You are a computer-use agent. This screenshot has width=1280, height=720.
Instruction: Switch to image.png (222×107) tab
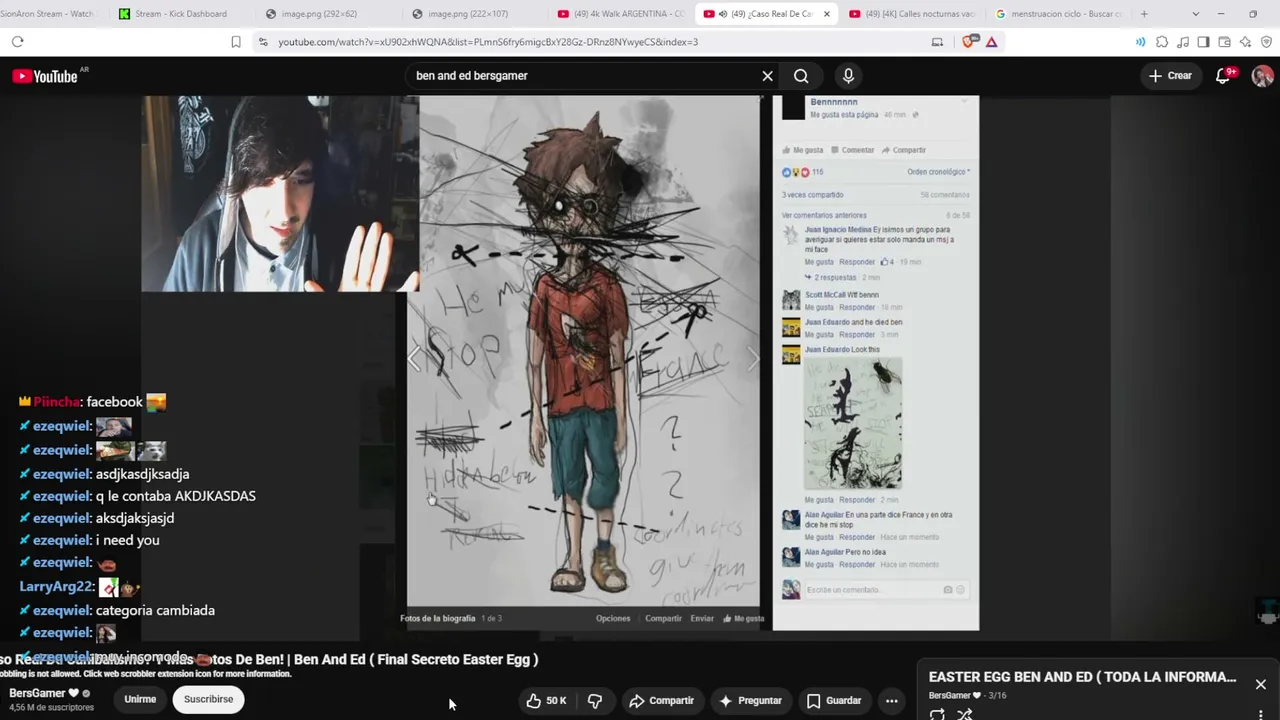(x=474, y=14)
